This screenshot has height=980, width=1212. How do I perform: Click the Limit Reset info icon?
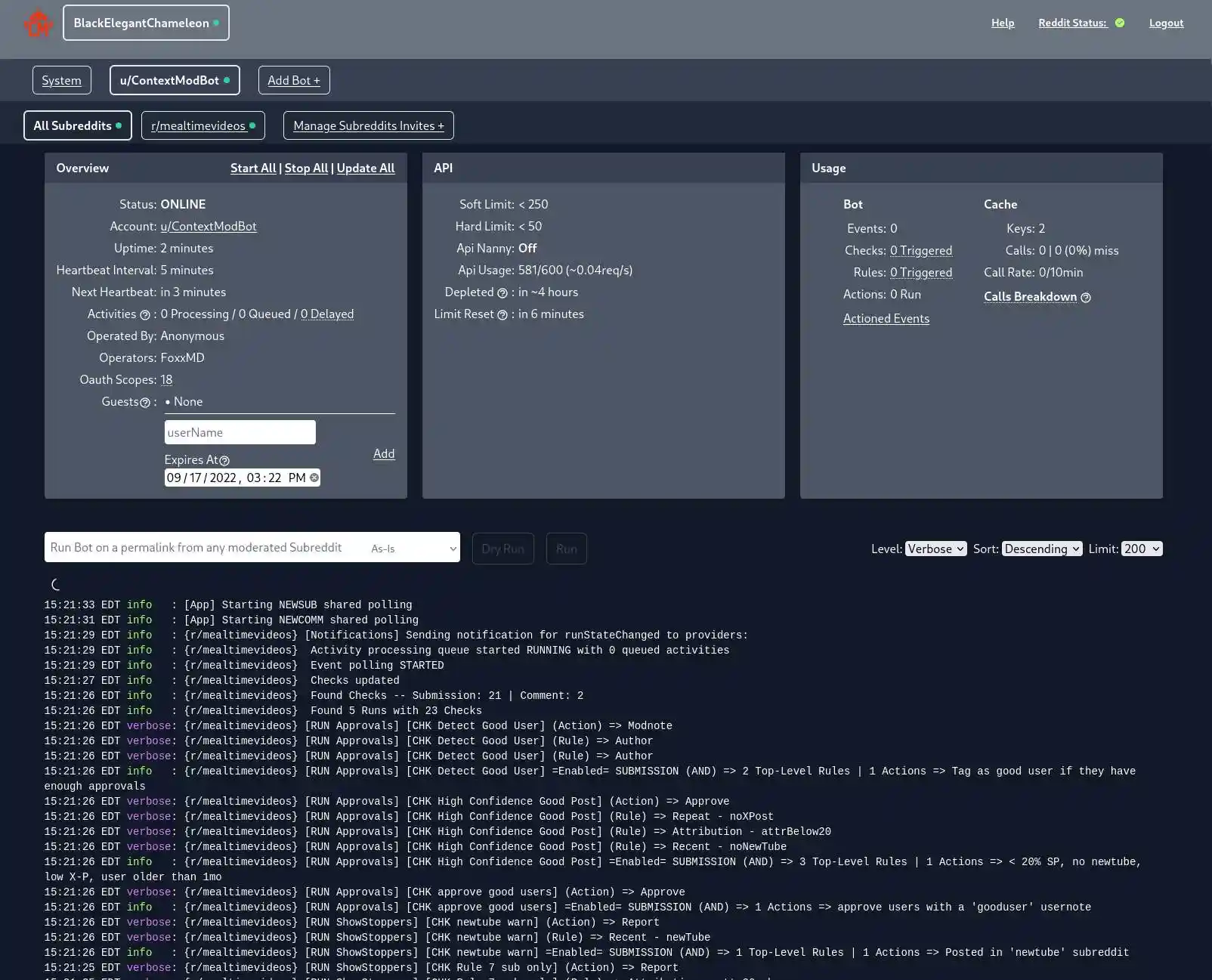click(x=502, y=314)
